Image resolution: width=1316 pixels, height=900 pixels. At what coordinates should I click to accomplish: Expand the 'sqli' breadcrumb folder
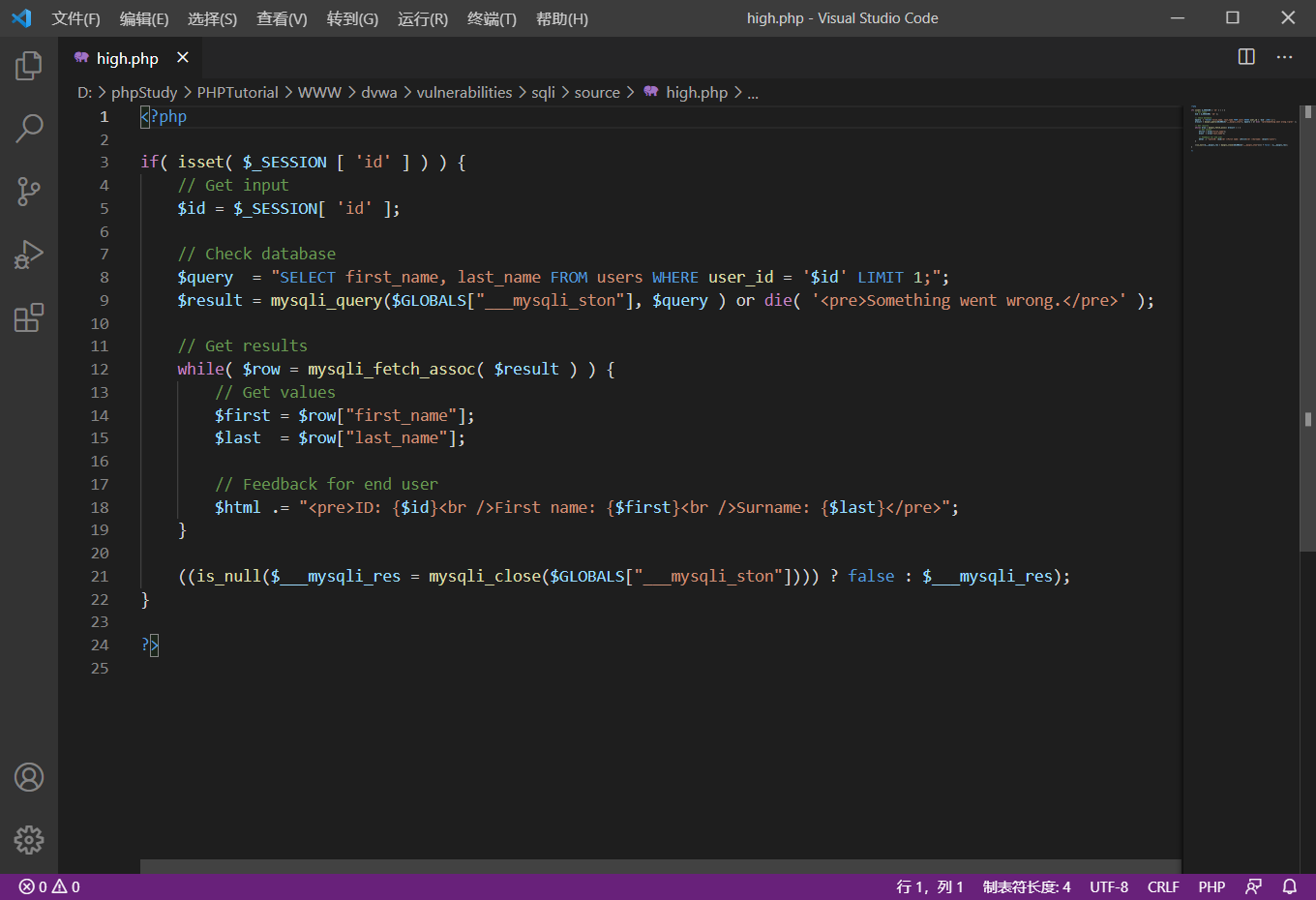[x=543, y=93]
